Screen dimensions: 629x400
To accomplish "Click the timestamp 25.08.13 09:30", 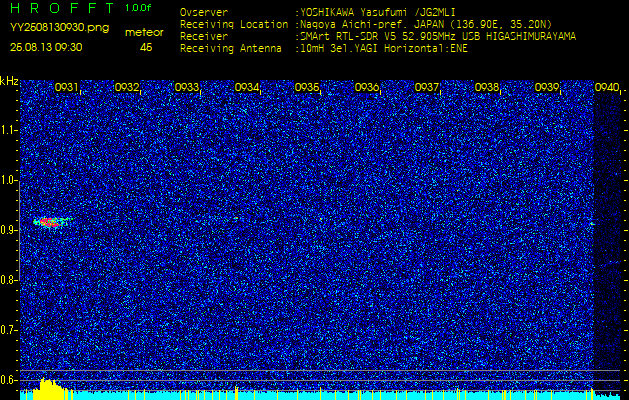I will [46, 47].
